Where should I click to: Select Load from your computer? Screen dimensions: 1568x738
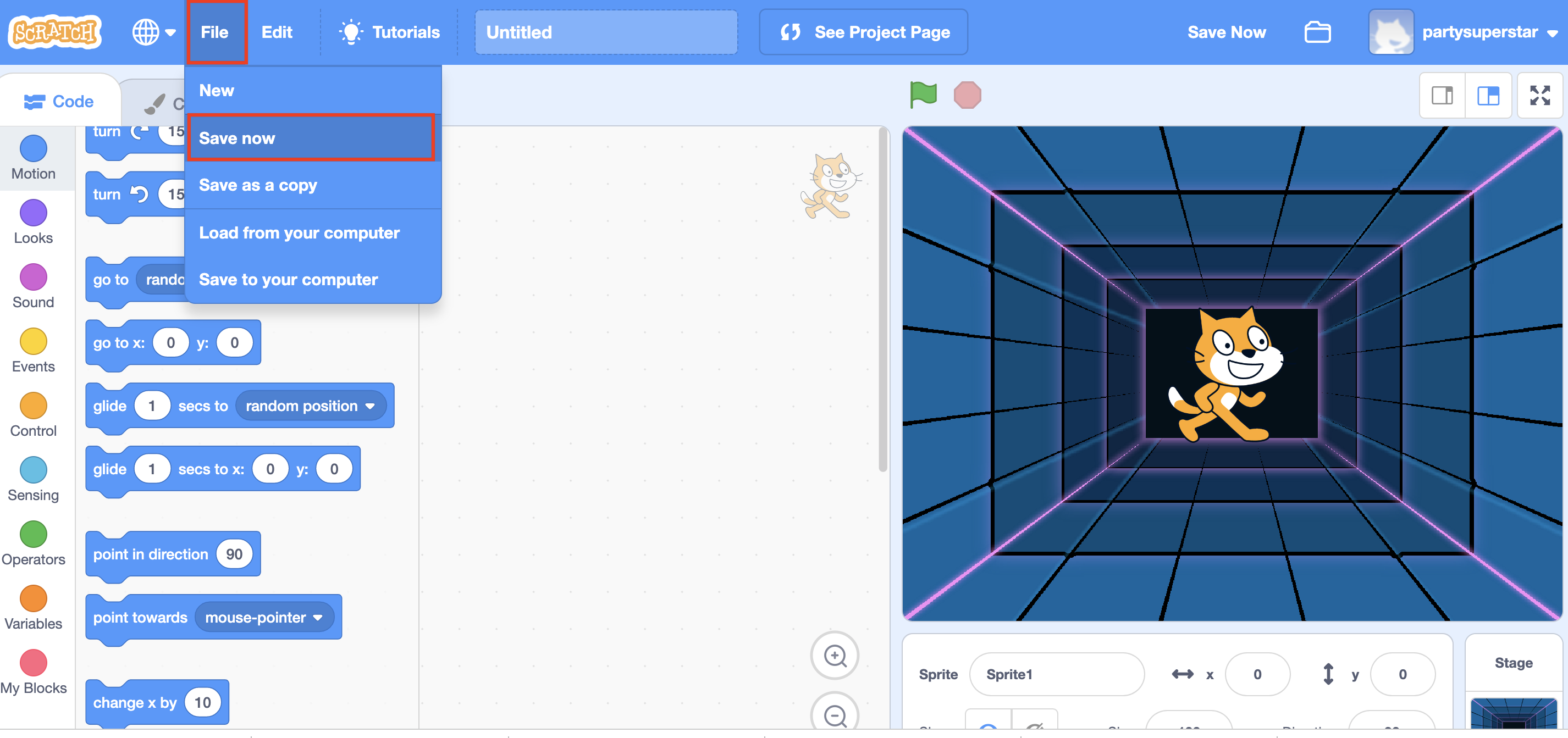[x=299, y=232]
